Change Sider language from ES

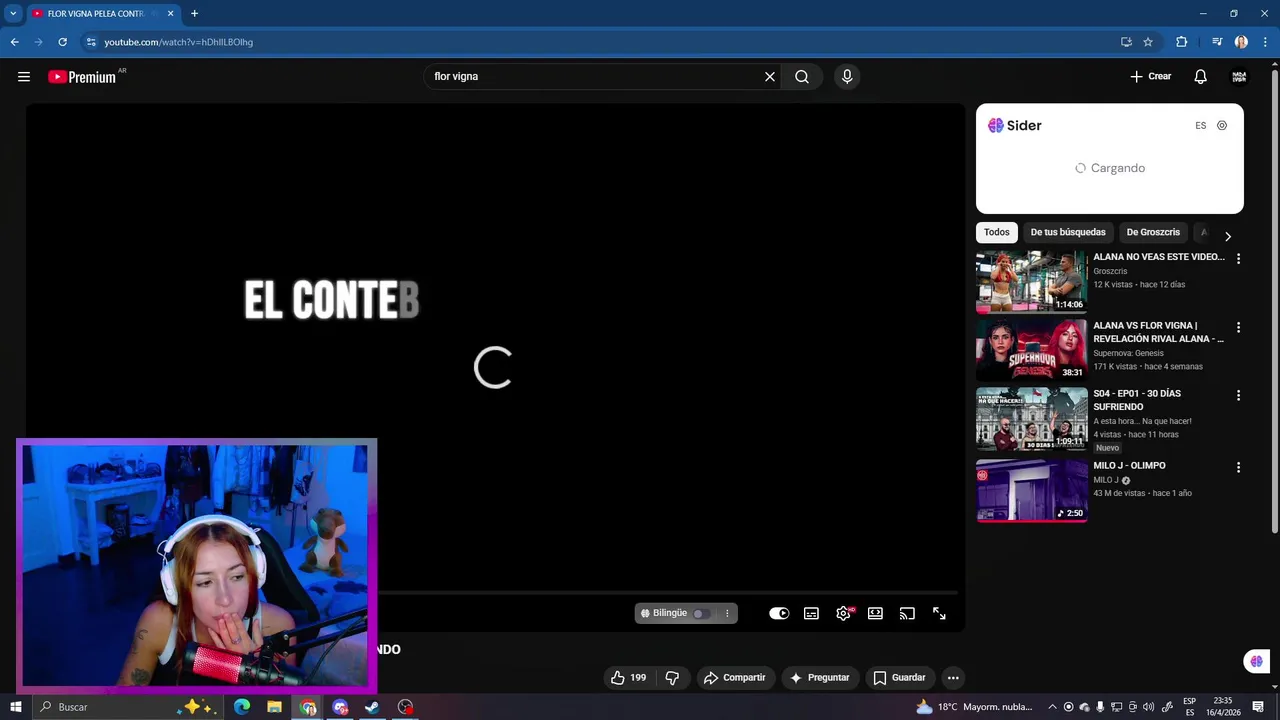tap(1201, 126)
